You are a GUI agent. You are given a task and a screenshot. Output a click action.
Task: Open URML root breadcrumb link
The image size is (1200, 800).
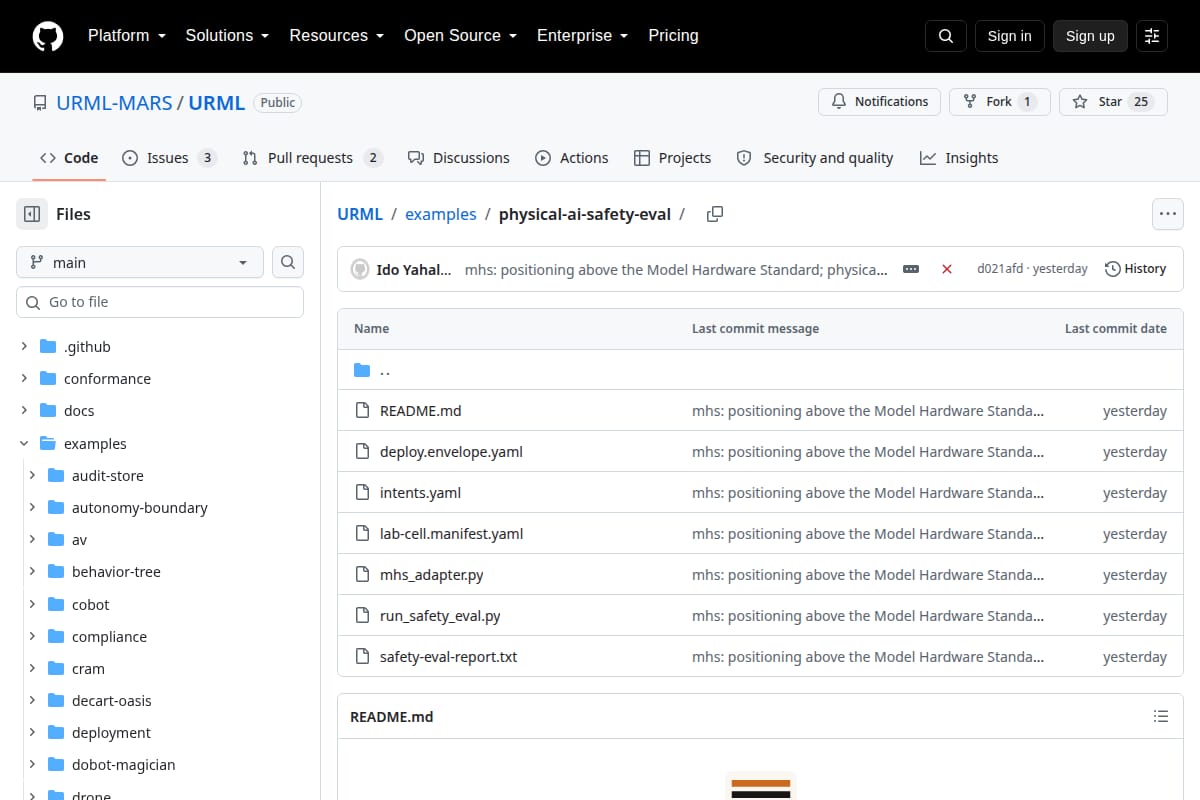360,214
